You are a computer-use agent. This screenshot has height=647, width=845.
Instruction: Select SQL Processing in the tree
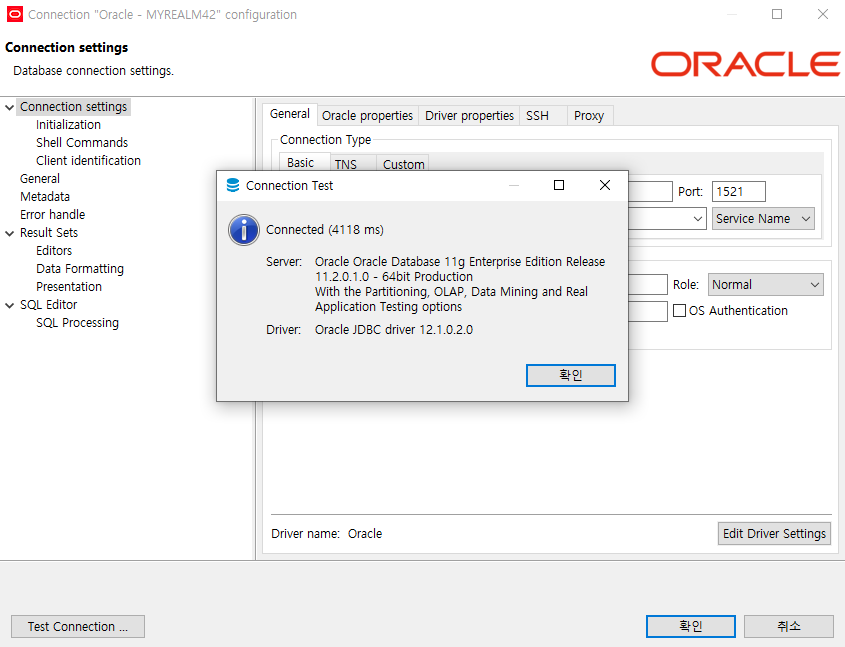78,323
